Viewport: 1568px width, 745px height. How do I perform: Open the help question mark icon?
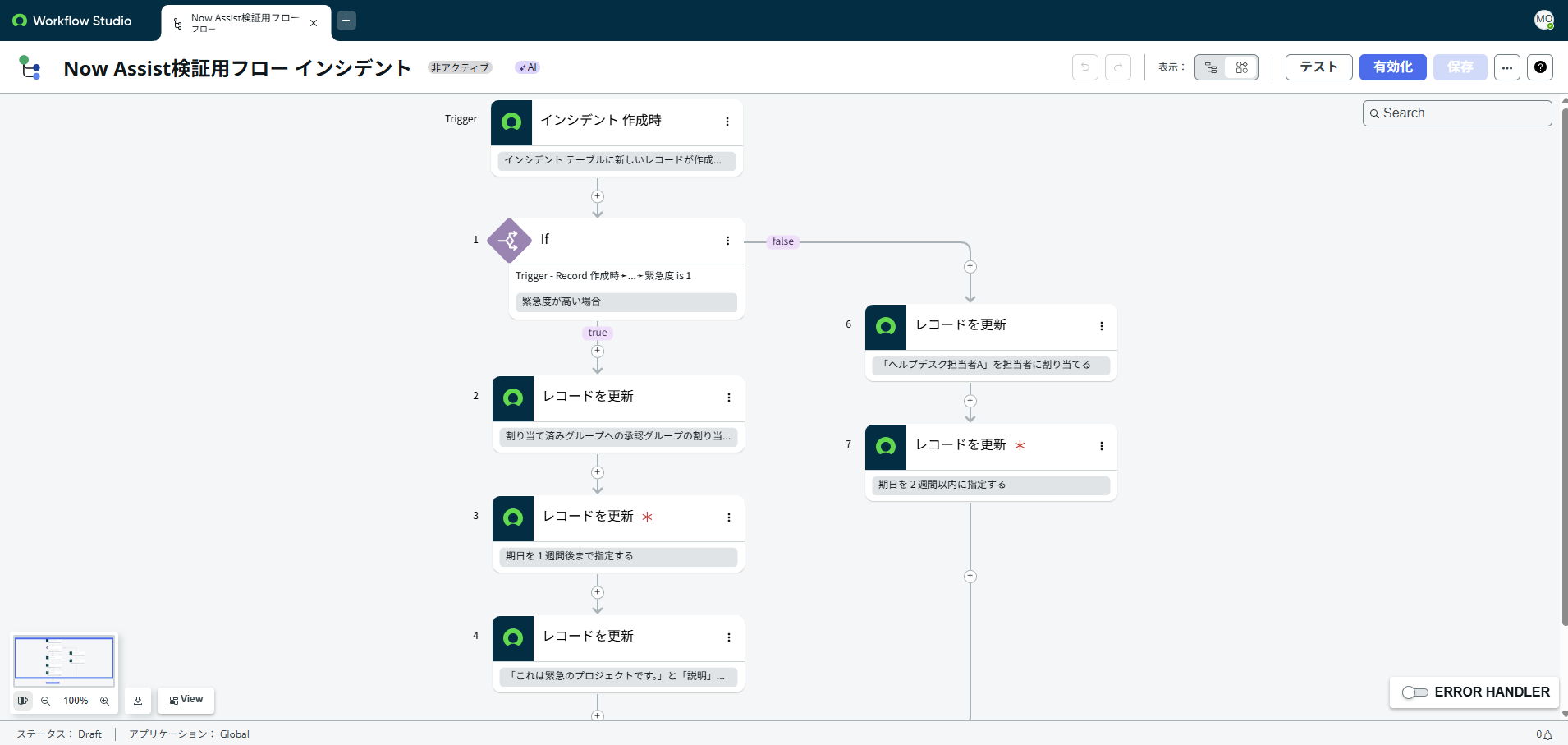[1540, 67]
